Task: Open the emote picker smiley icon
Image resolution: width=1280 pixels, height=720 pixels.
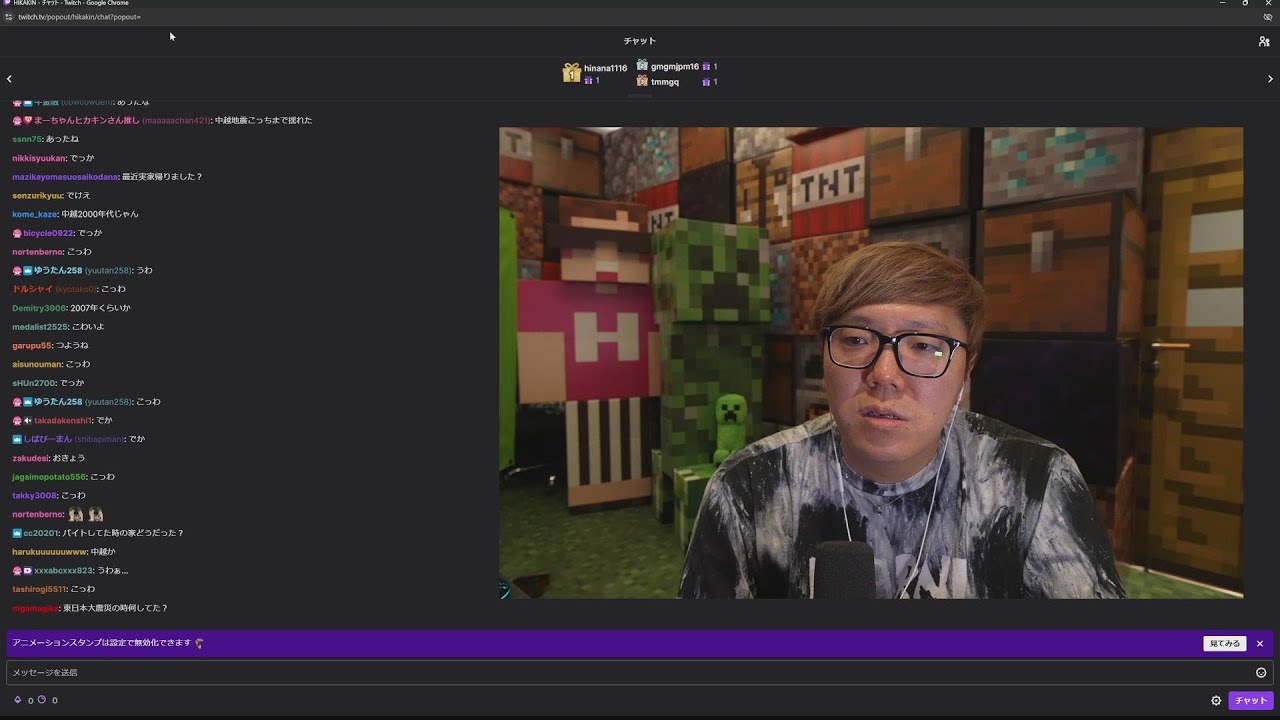Action: tap(1261, 673)
